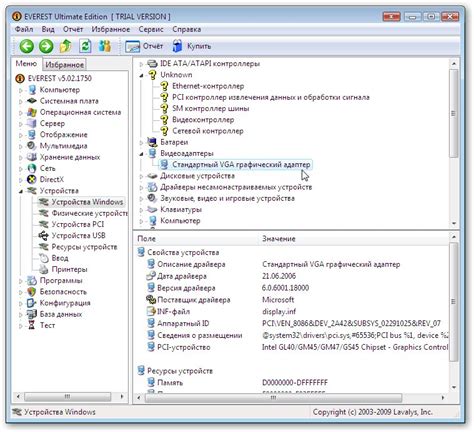This screenshot has height=432, width=474.
Task: Click the Up level arrow icon
Action: (66, 46)
